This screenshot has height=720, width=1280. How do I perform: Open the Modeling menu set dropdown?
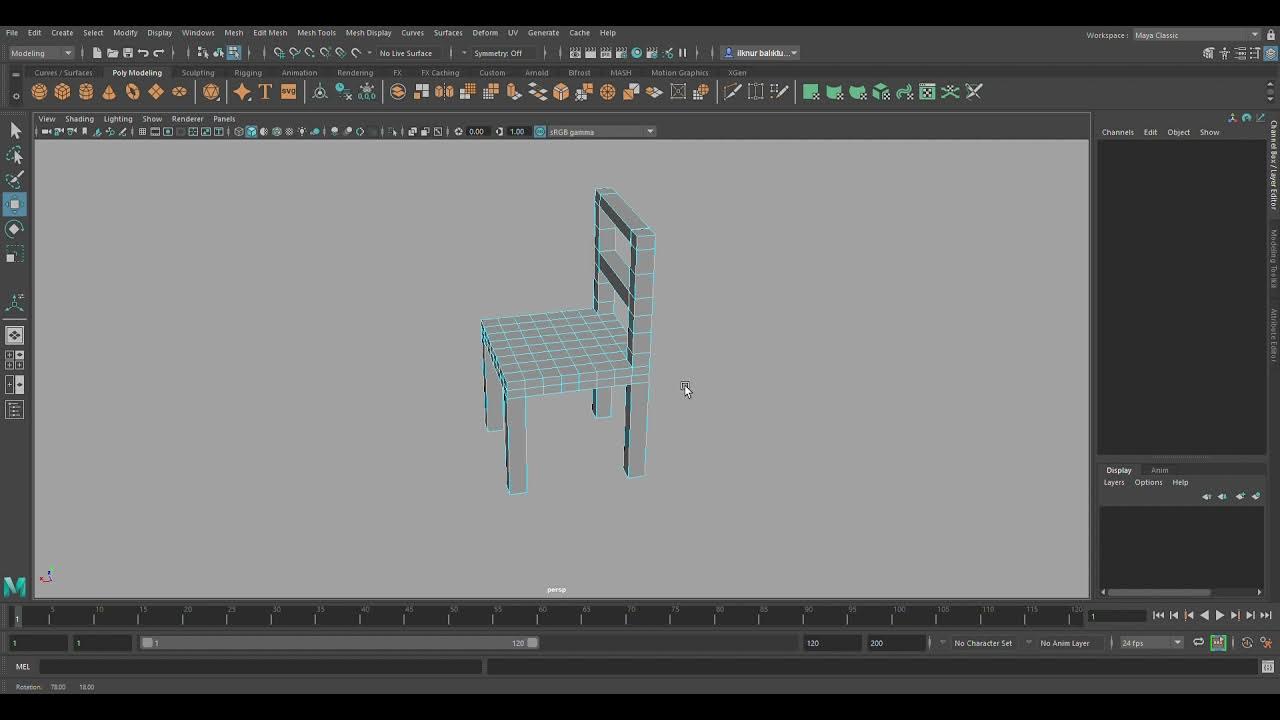tap(41, 53)
